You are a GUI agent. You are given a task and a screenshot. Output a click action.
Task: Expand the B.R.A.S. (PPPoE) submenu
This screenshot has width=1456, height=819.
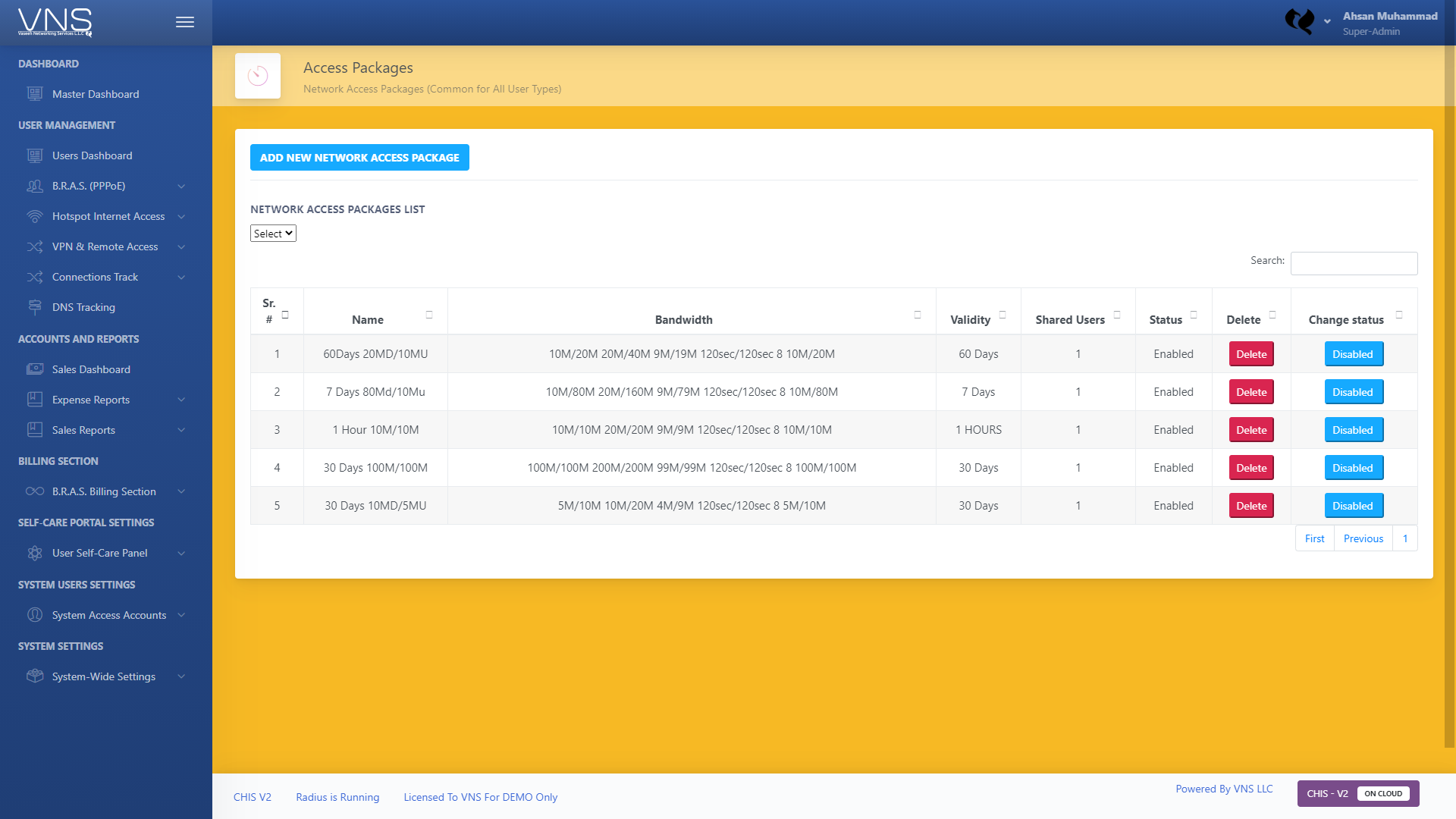[x=181, y=186]
